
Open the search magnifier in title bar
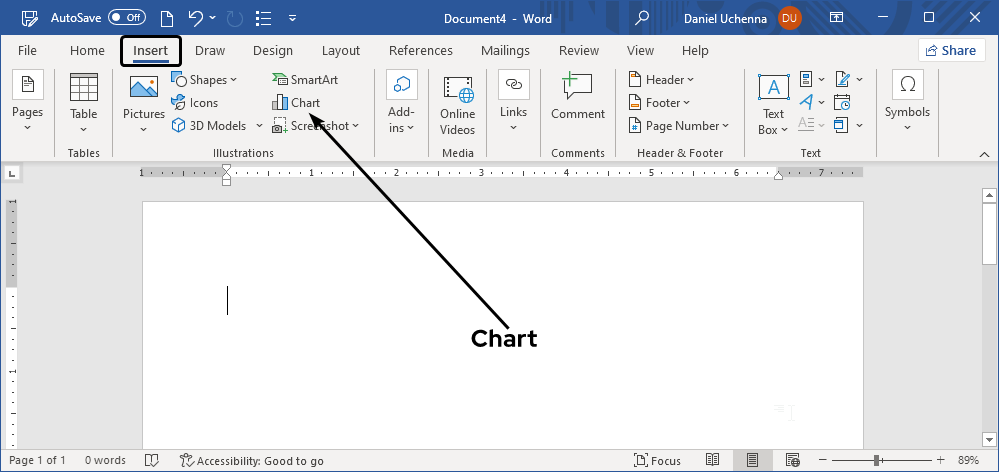(642, 18)
